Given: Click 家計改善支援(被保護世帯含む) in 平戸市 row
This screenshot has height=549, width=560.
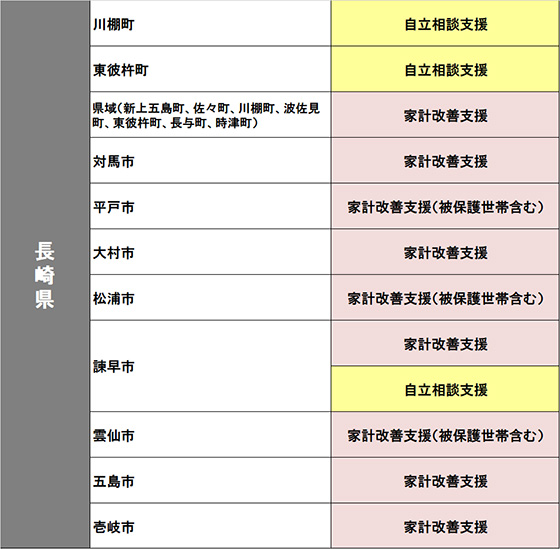Looking at the screenshot, I should [x=445, y=206].
